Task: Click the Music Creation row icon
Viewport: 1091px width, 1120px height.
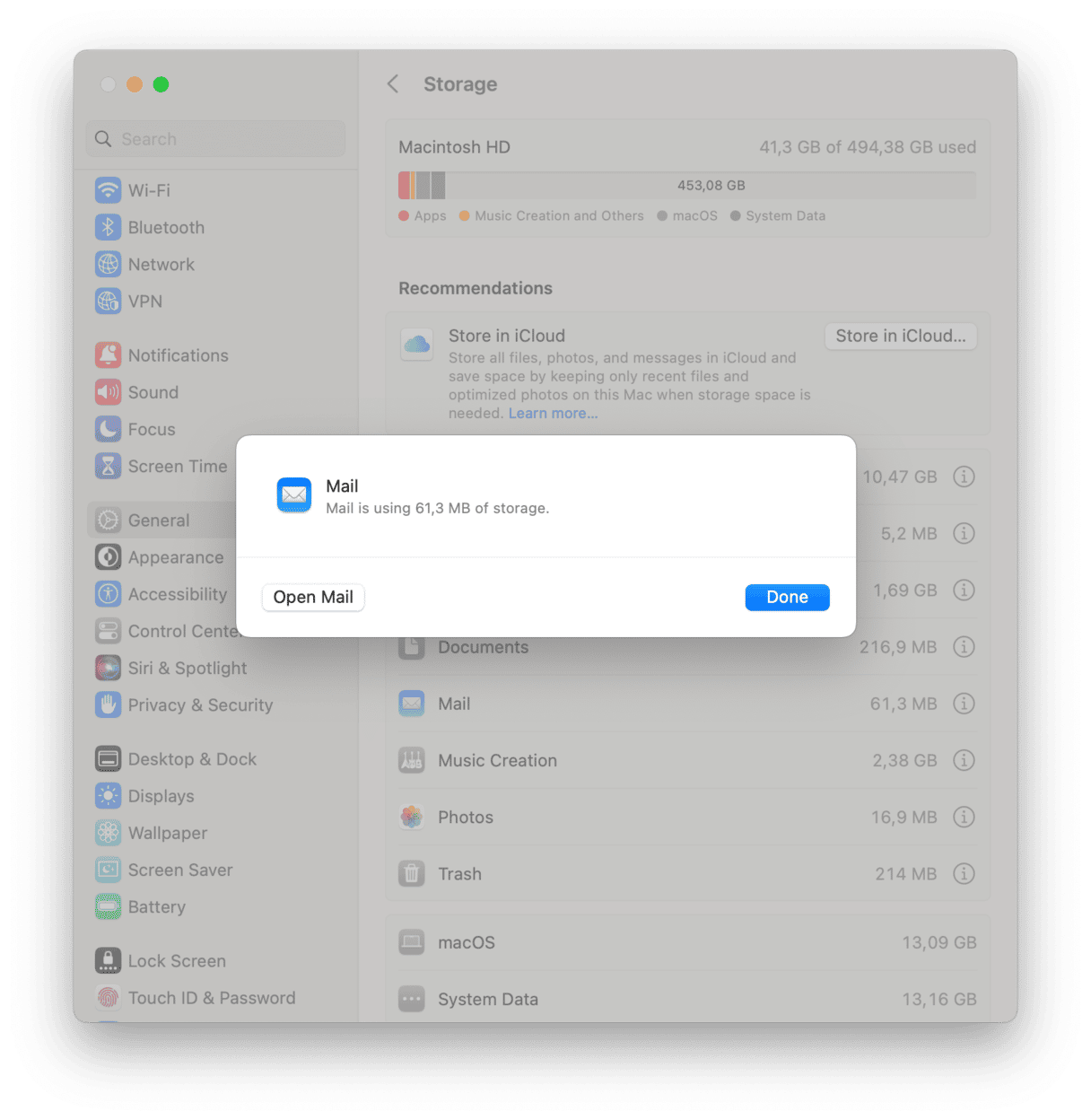Action: pyautogui.click(x=412, y=760)
